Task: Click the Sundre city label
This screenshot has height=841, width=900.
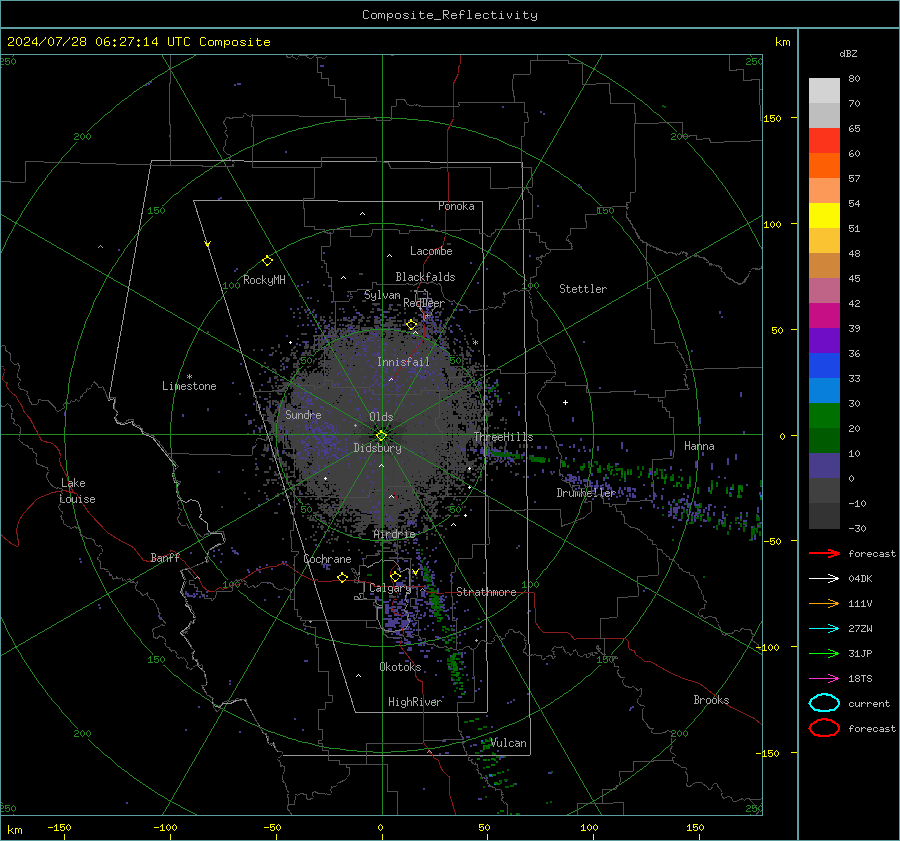Action: (x=303, y=414)
